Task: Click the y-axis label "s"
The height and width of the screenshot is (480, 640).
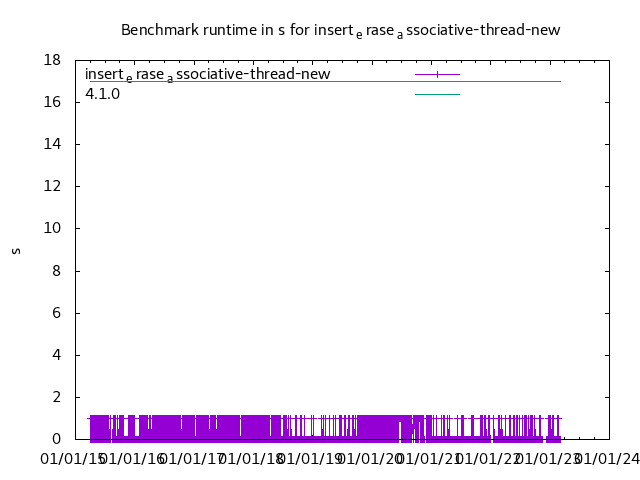Action: (16, 250)
